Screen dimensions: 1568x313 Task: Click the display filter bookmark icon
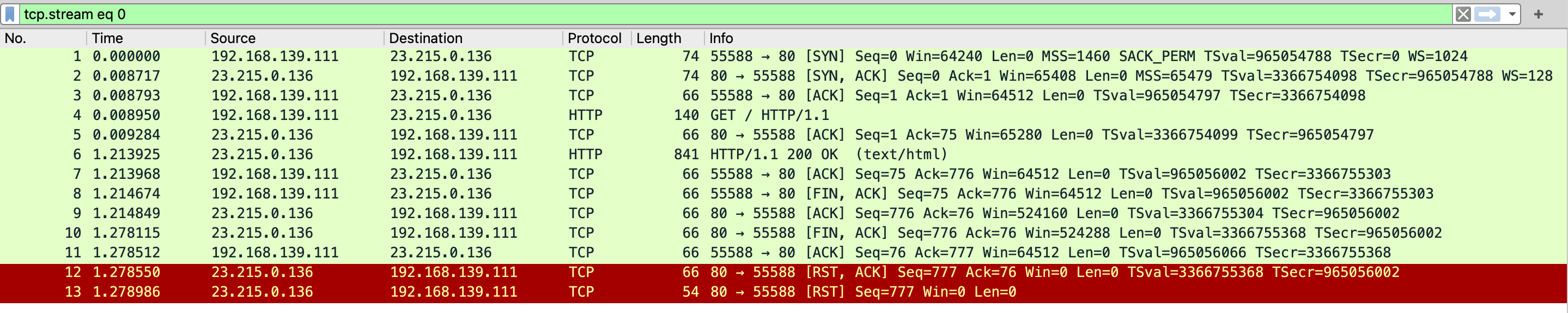tap(10, 14)
